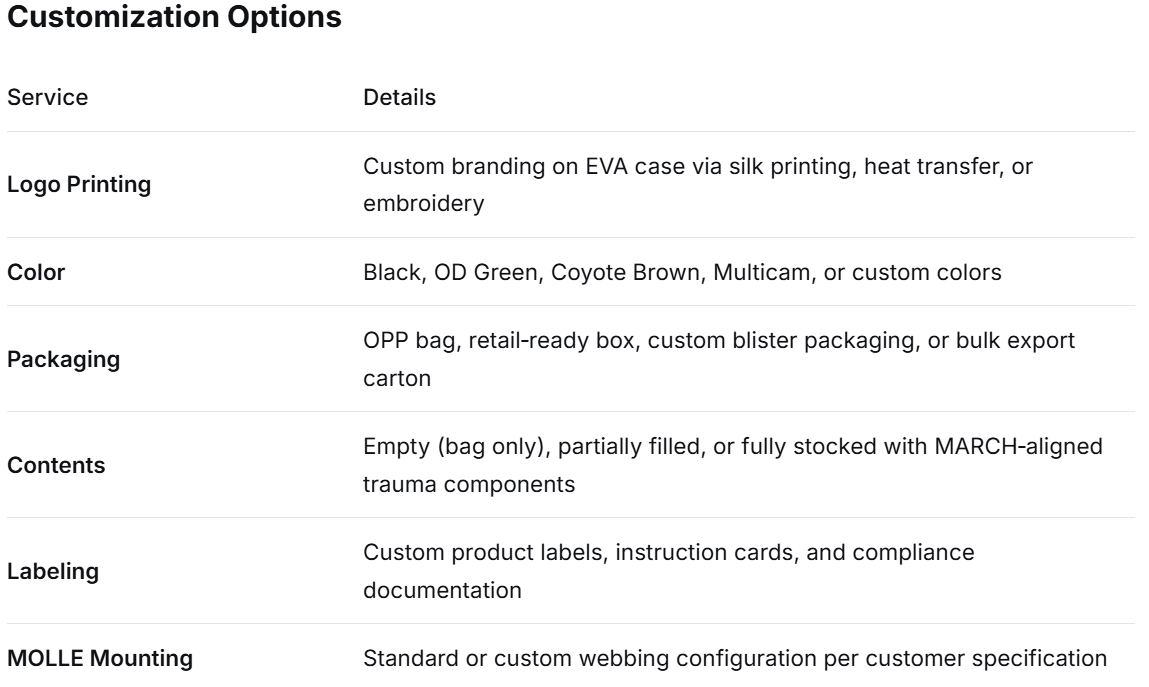This screenshot has width=1149, height=687.
Task: Click the OPP bag packaging details
Action: (x=719, y=360)
